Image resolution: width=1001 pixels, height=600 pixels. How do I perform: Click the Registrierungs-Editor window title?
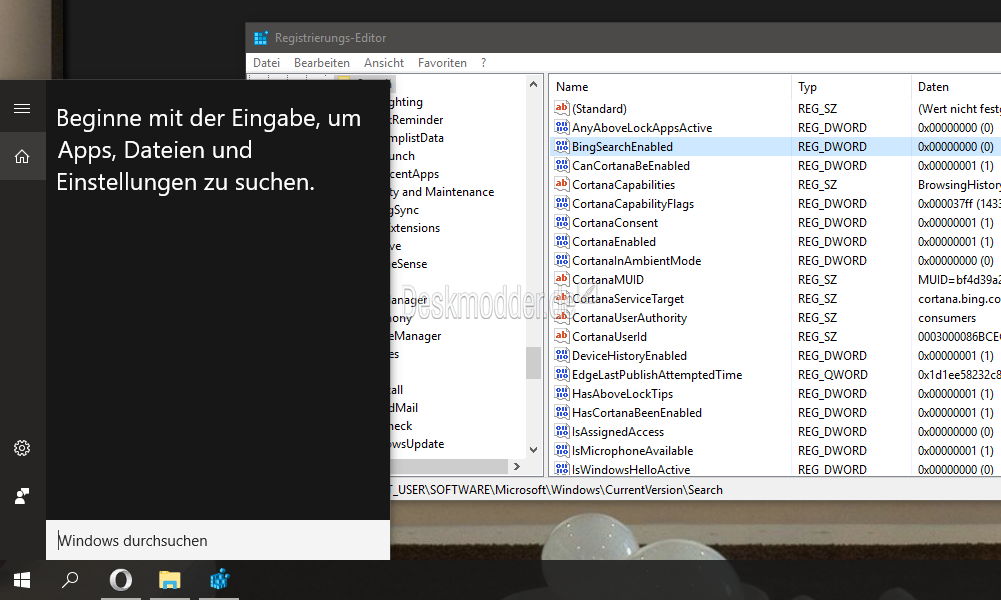pyautogui.click(x=330, y=38)
